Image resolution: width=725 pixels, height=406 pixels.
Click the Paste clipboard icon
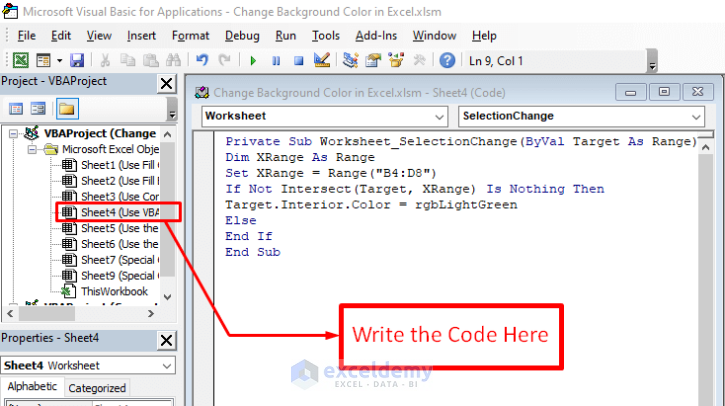[150, 61]
